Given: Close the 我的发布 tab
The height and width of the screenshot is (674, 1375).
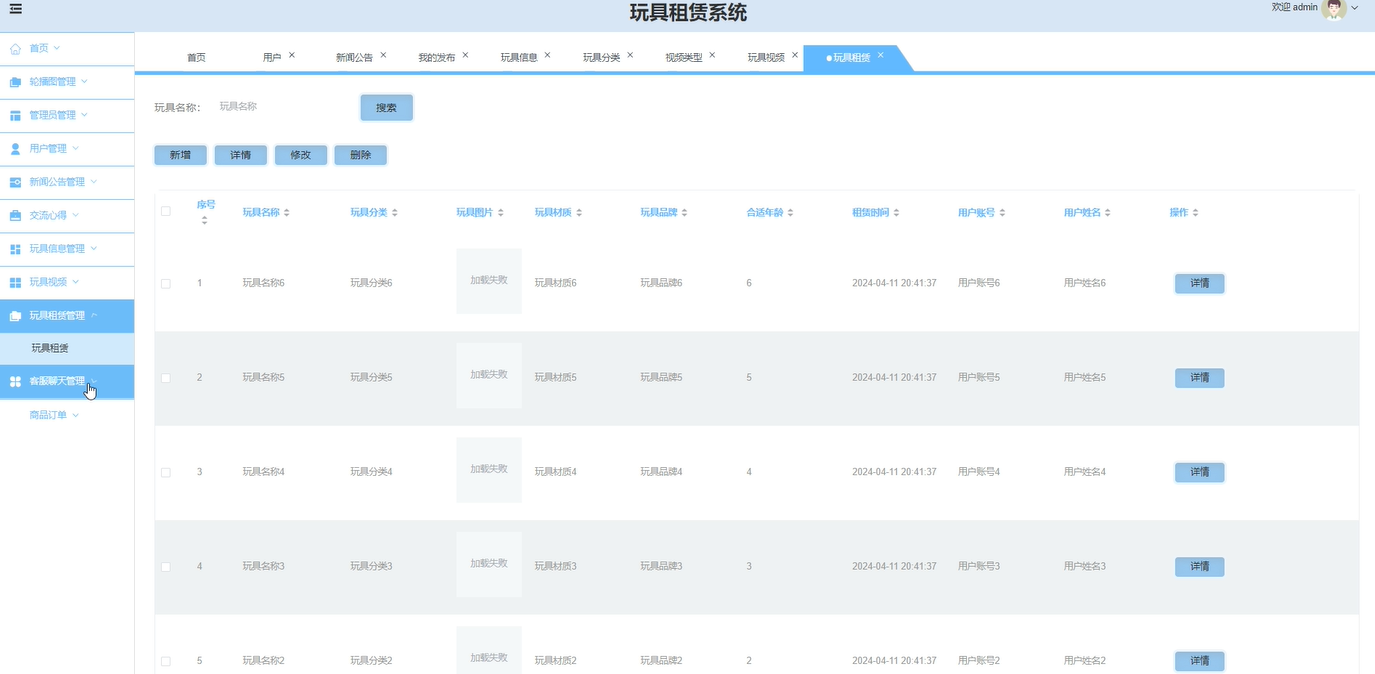Looking at the screenshot, I should 465,55.
